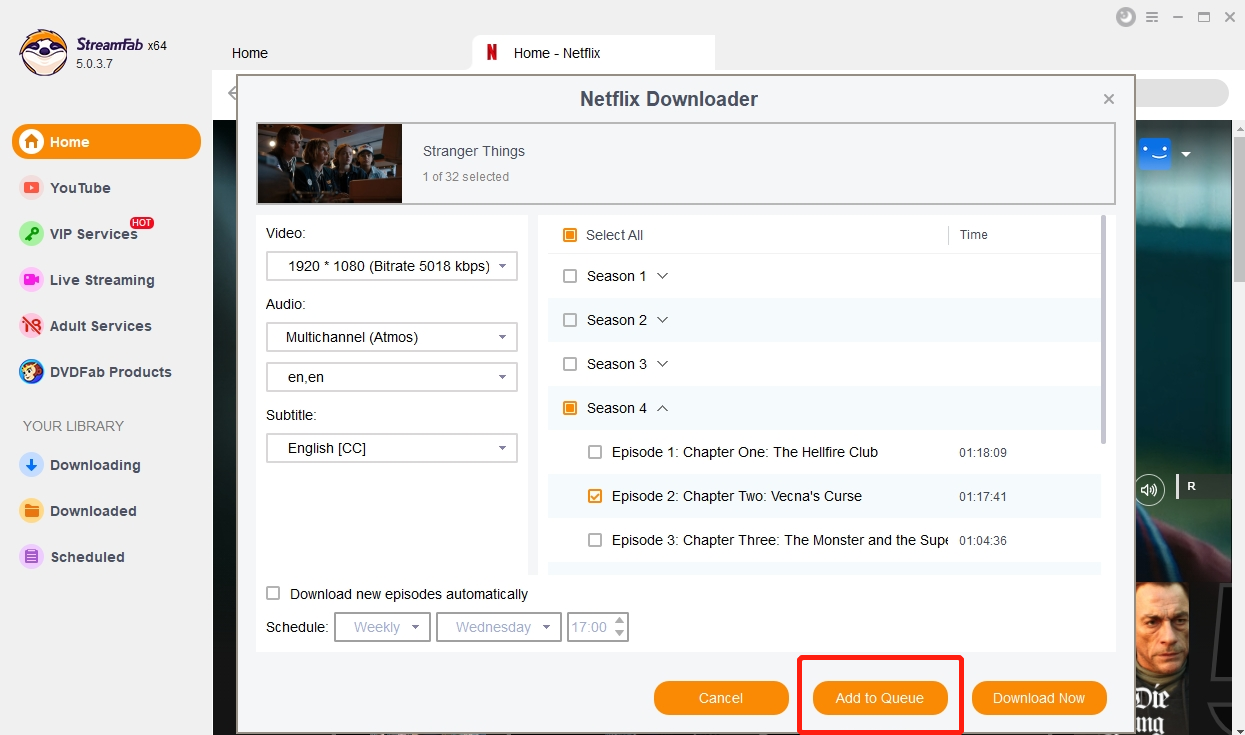Expand Season 1 chevron
The width and height of the screenshot is (1245, 735).
coord(661,276)
